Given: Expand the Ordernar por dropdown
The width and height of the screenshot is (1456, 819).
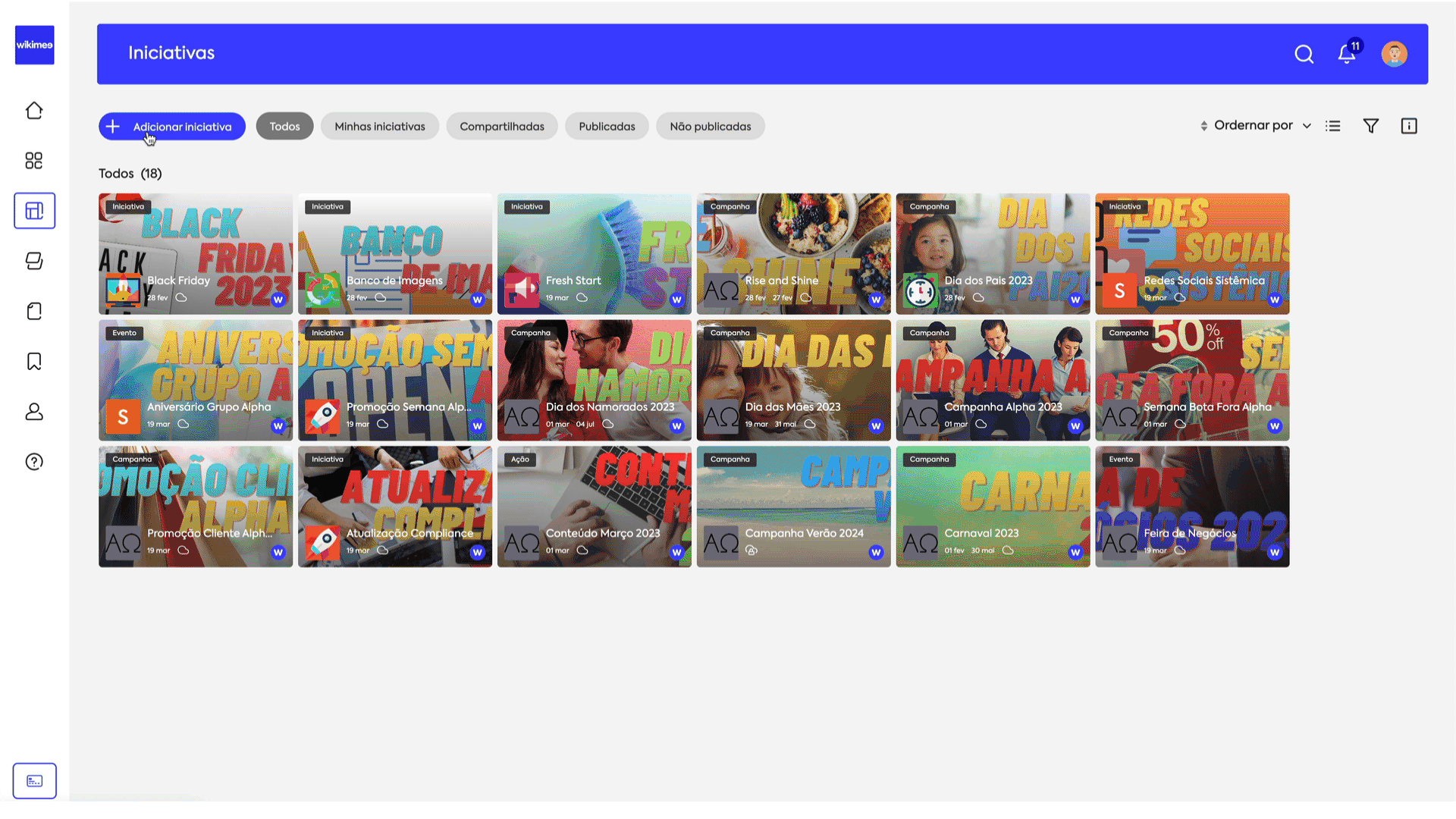Looking at the screenshot, I should click(1262, 126).
